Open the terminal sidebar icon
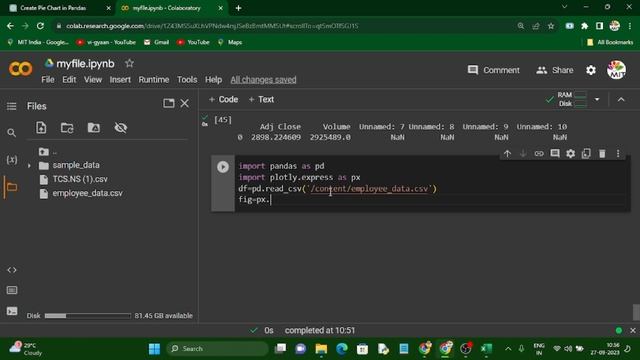 click(x=12, y=311)
